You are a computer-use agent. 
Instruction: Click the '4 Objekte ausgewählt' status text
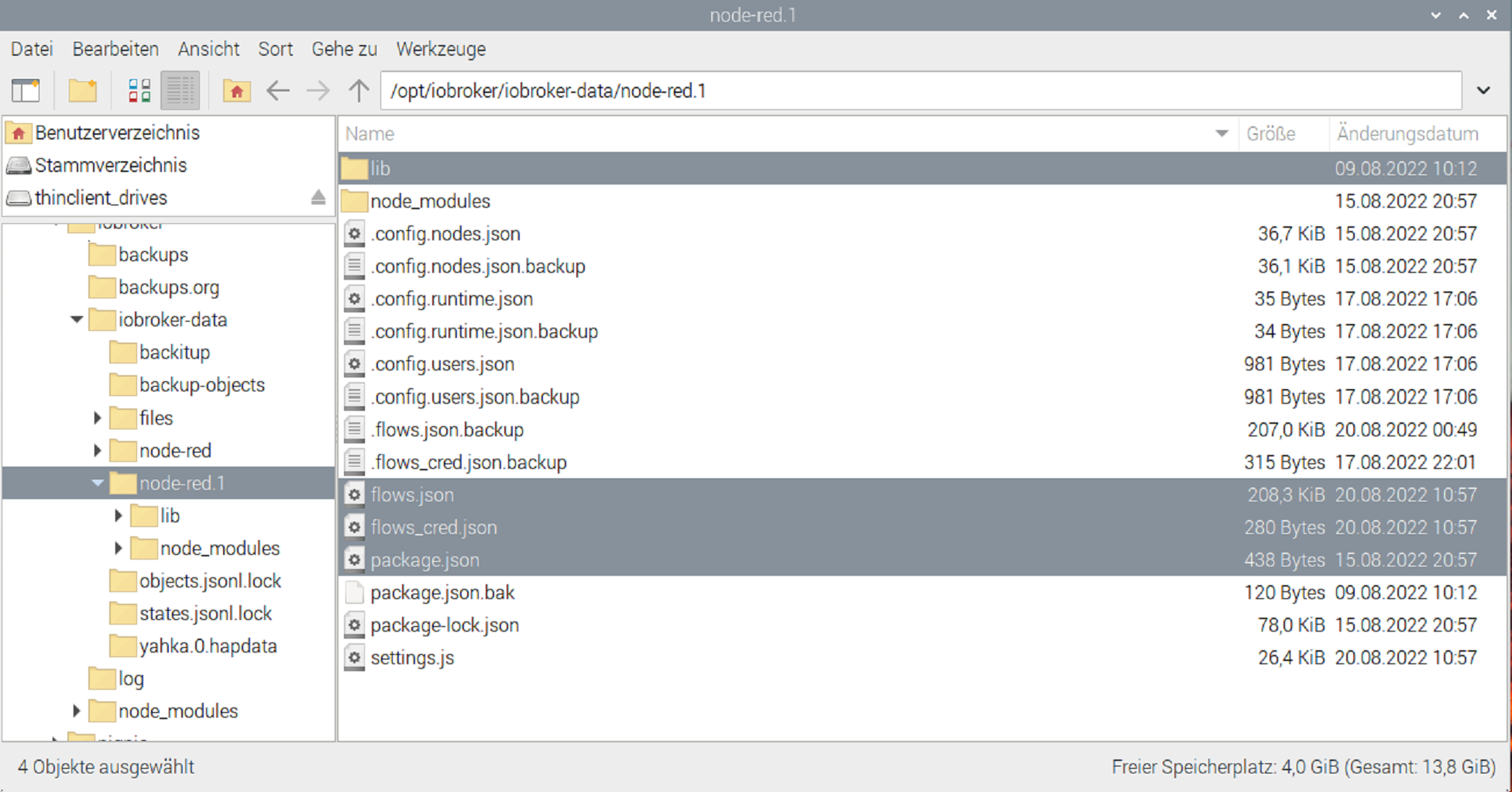(x=106, y=766)
